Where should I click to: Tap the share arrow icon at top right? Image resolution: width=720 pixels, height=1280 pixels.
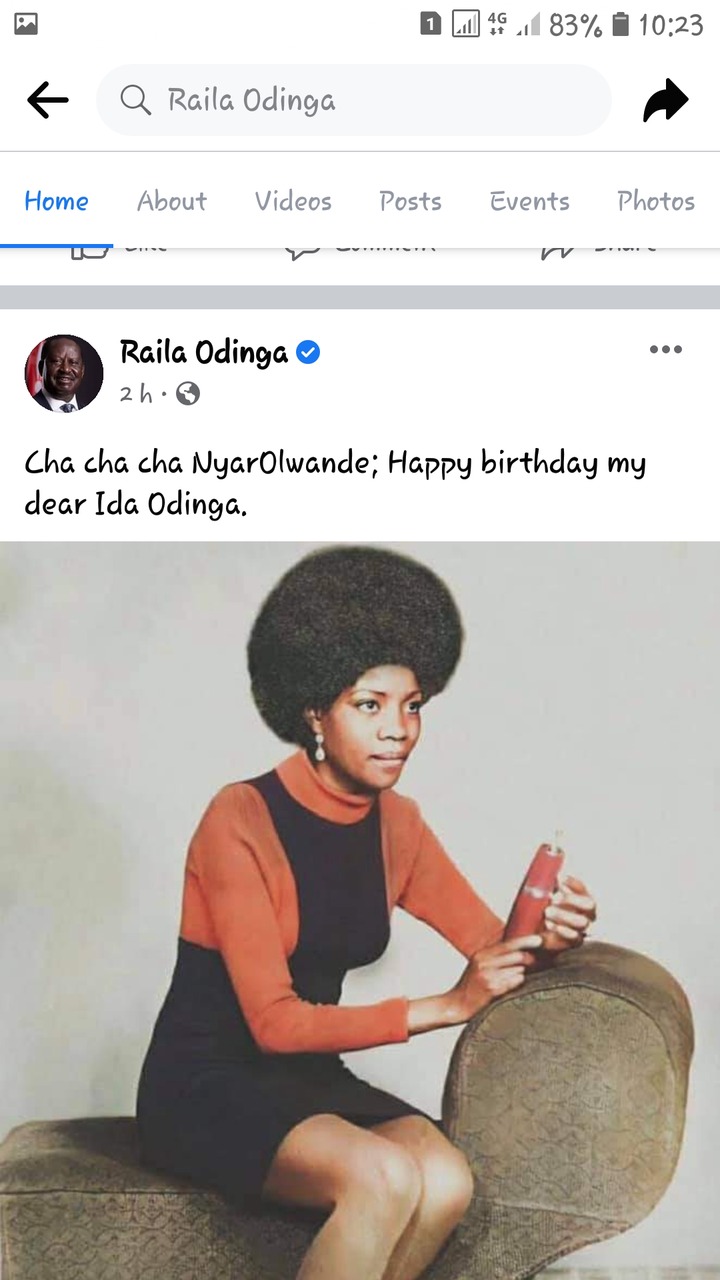[666, 100]
